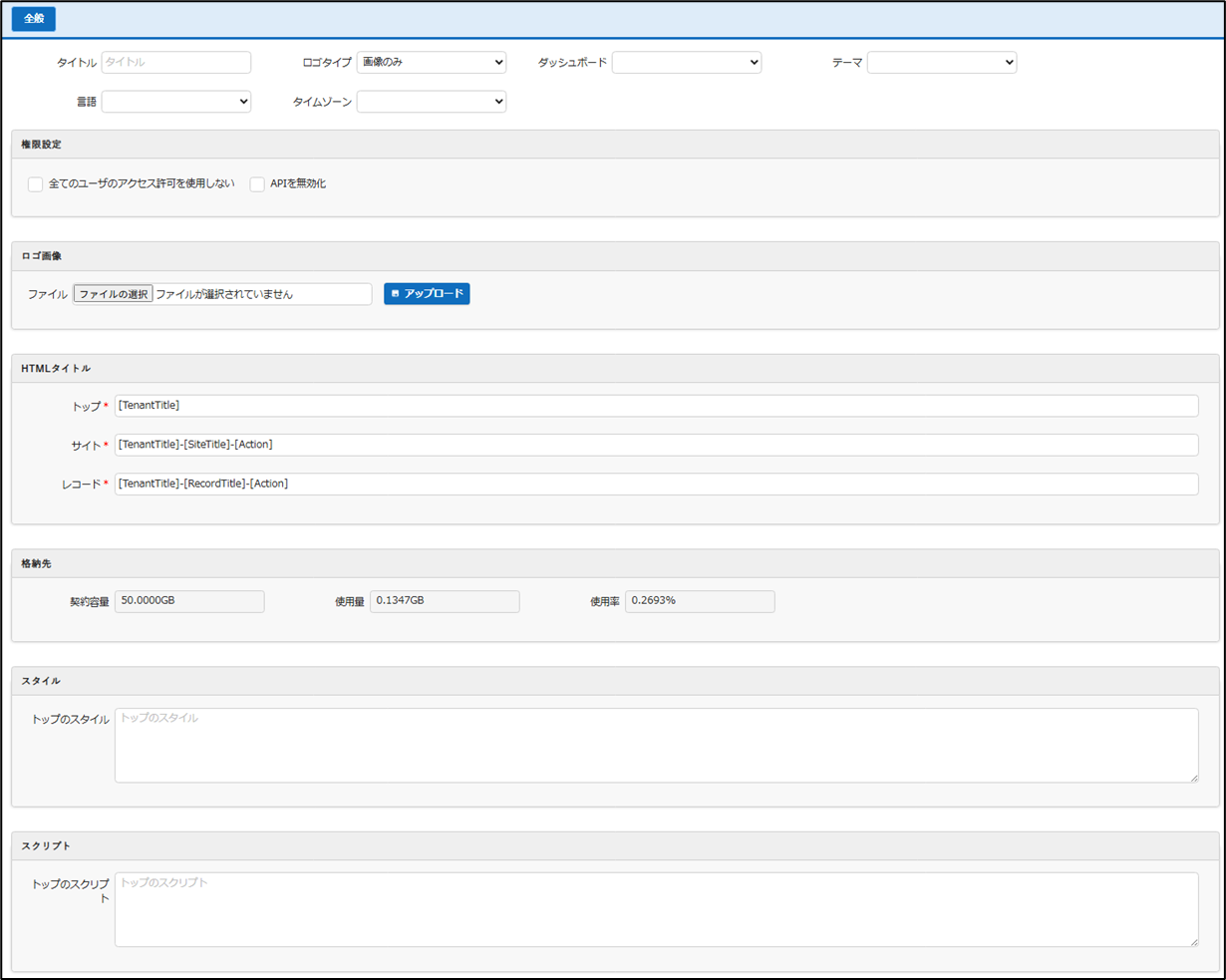Viewport: 1226px width, 980px height.
Task: Expand the テーマ dropdown
Action: (x=942, y=62)
